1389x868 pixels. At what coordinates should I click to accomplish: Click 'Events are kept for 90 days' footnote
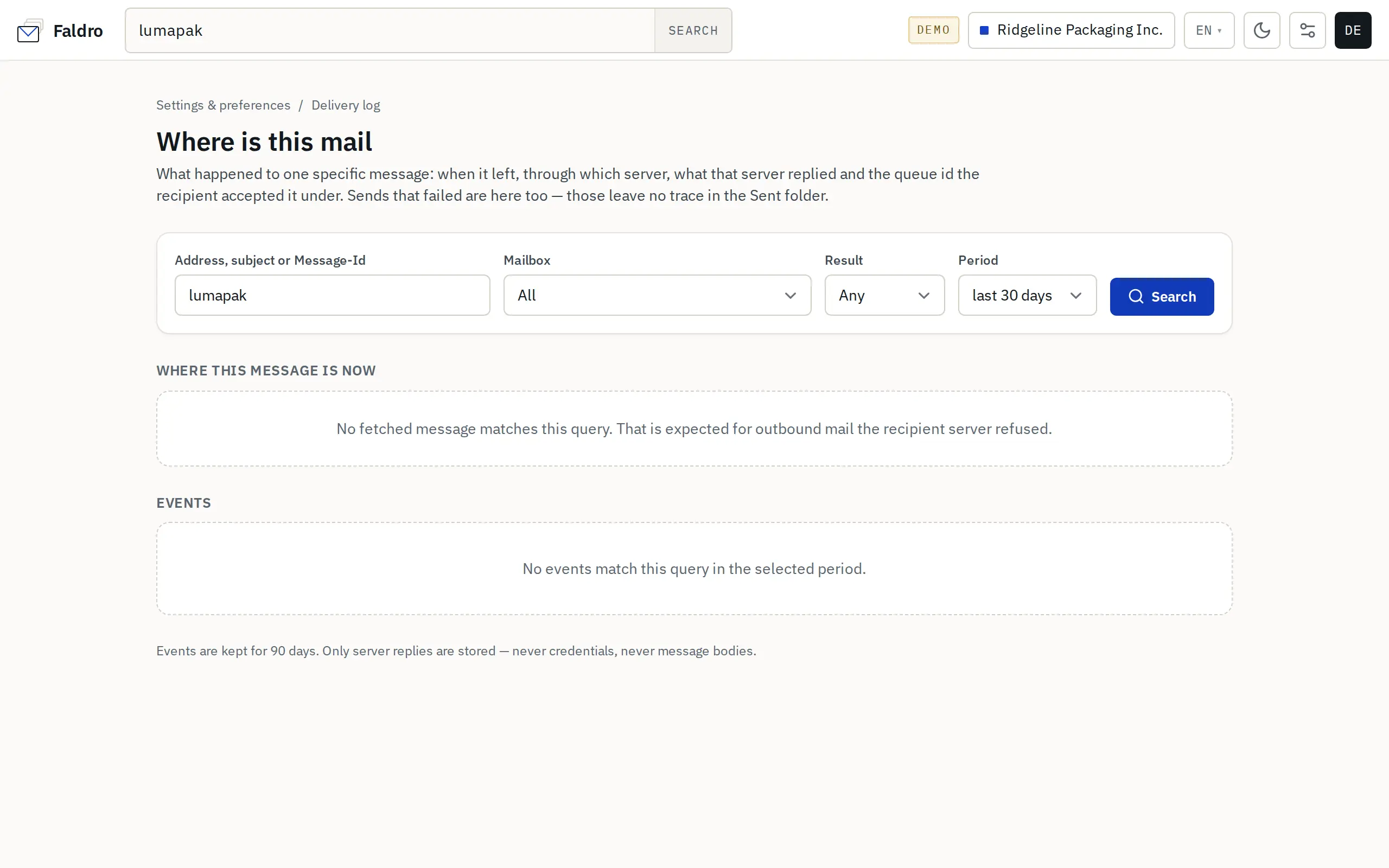click(x=456, y=651)
